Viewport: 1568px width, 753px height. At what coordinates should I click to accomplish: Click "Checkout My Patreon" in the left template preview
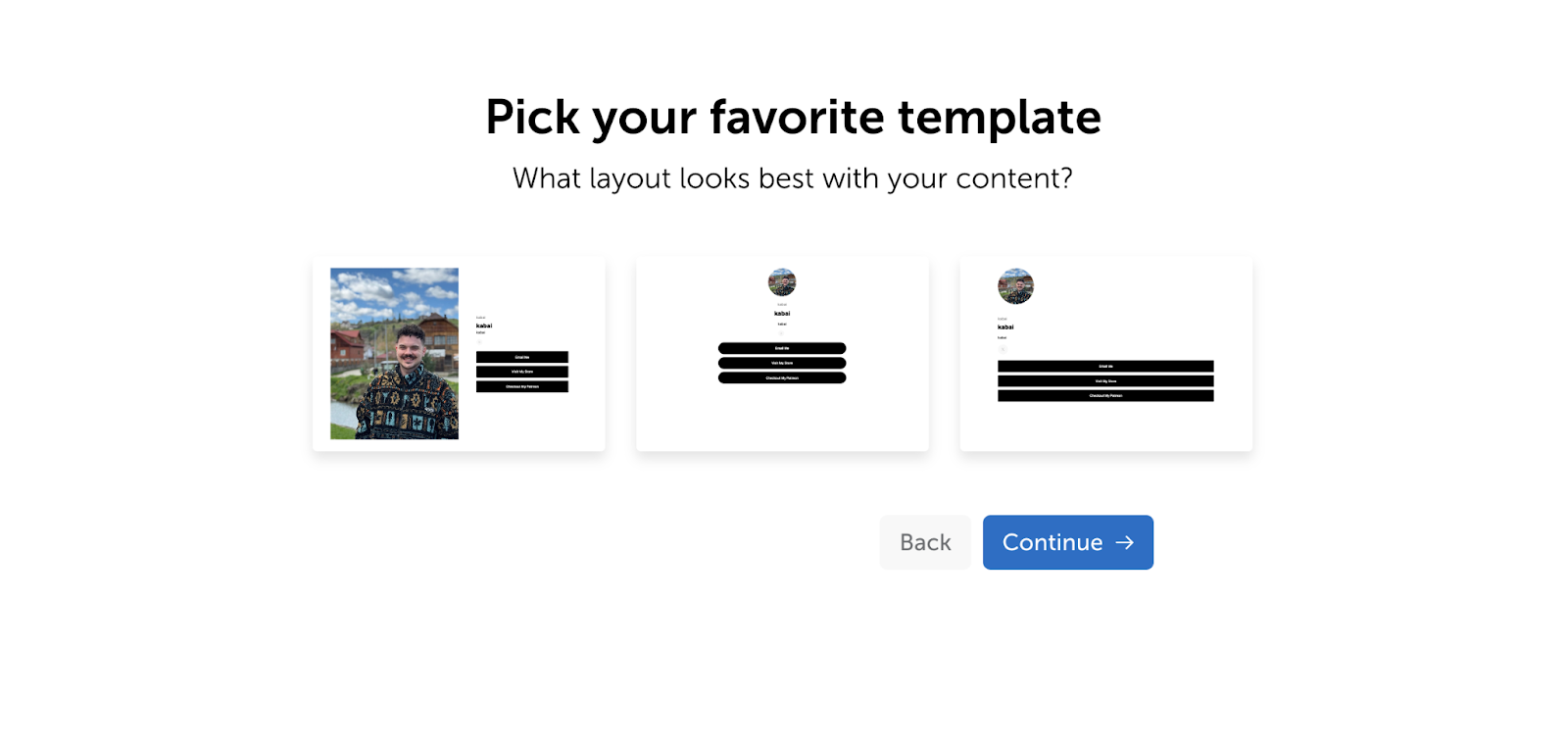point(522,386)
